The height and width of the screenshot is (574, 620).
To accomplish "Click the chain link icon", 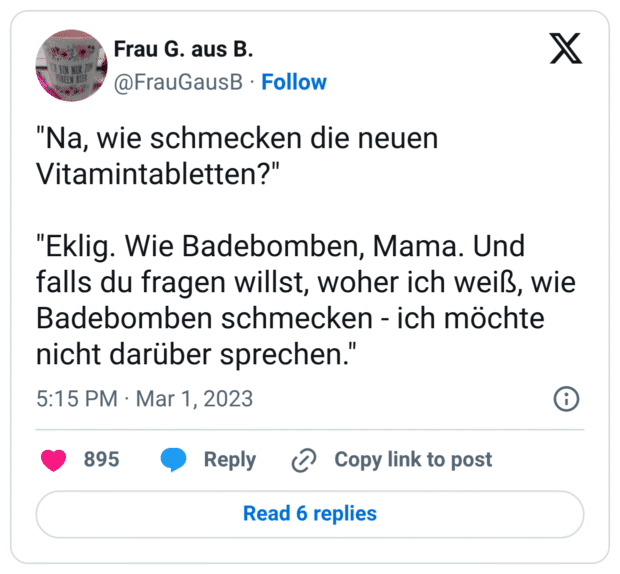I will pyautogui.click(x=303, y=460).
